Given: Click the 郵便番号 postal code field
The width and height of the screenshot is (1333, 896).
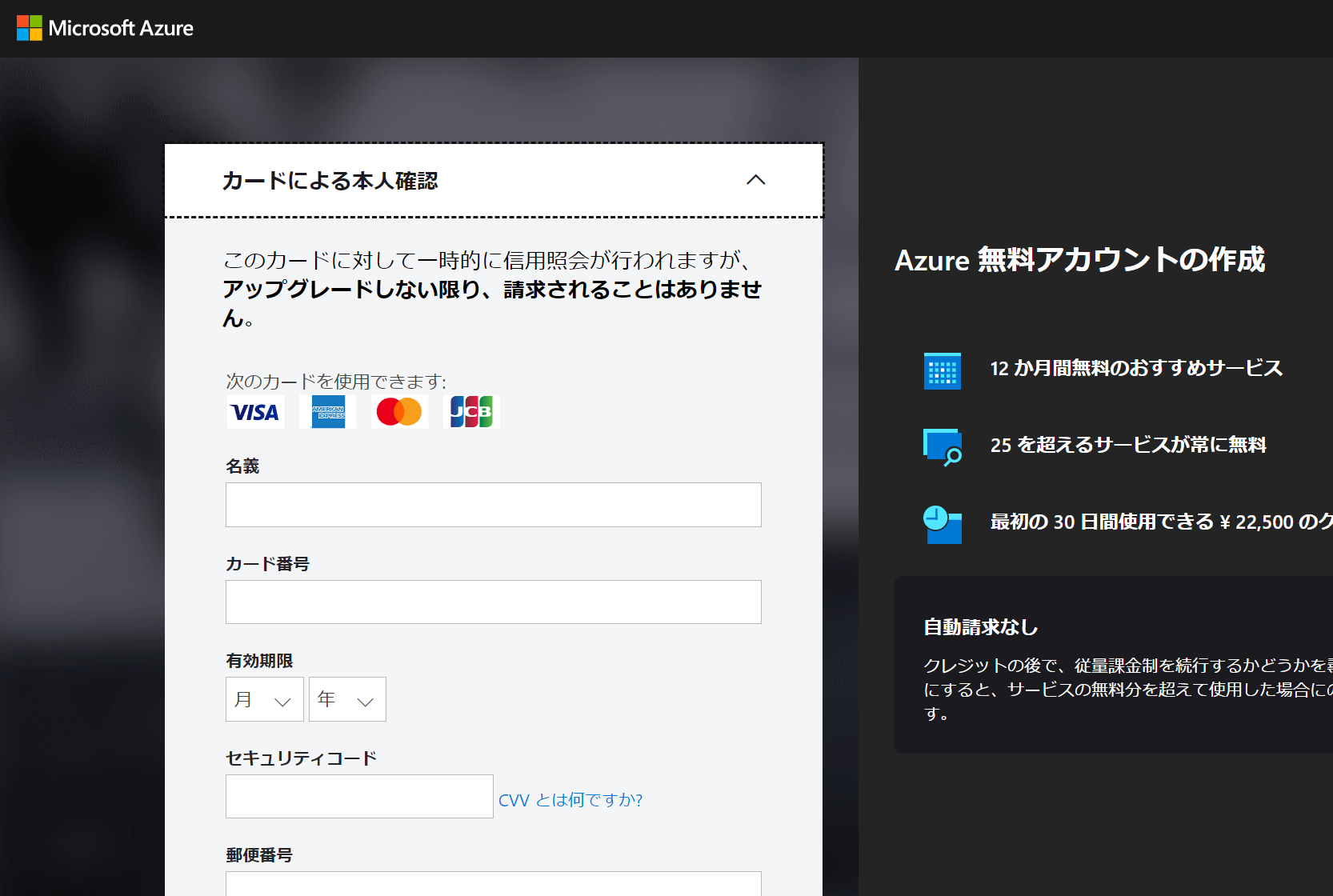Looking at the screenshot, I should click(493, 884).
